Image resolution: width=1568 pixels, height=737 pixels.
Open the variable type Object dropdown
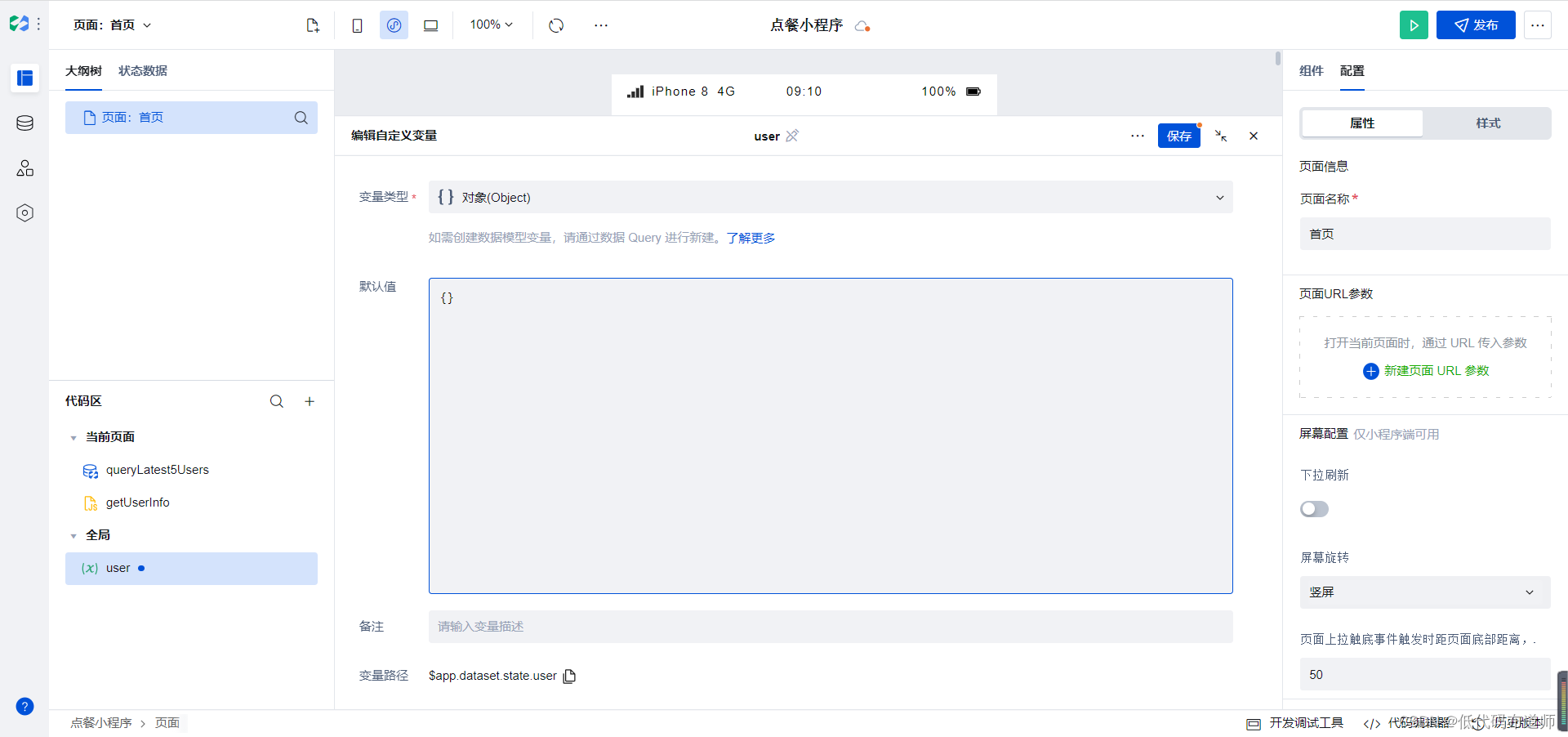[x=831, y=197]
